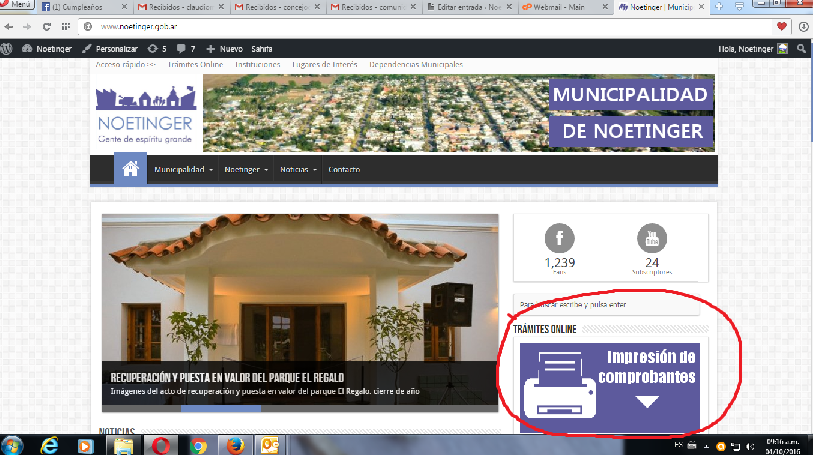Reload the page with refresh icon
This screenshot has height=455, width=813.
[47, 26]
